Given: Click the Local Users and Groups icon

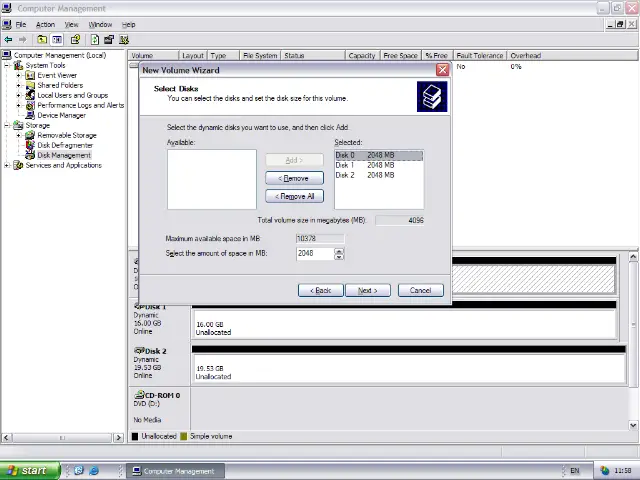Looking at the screenshot, I should [x=30, y=95].
